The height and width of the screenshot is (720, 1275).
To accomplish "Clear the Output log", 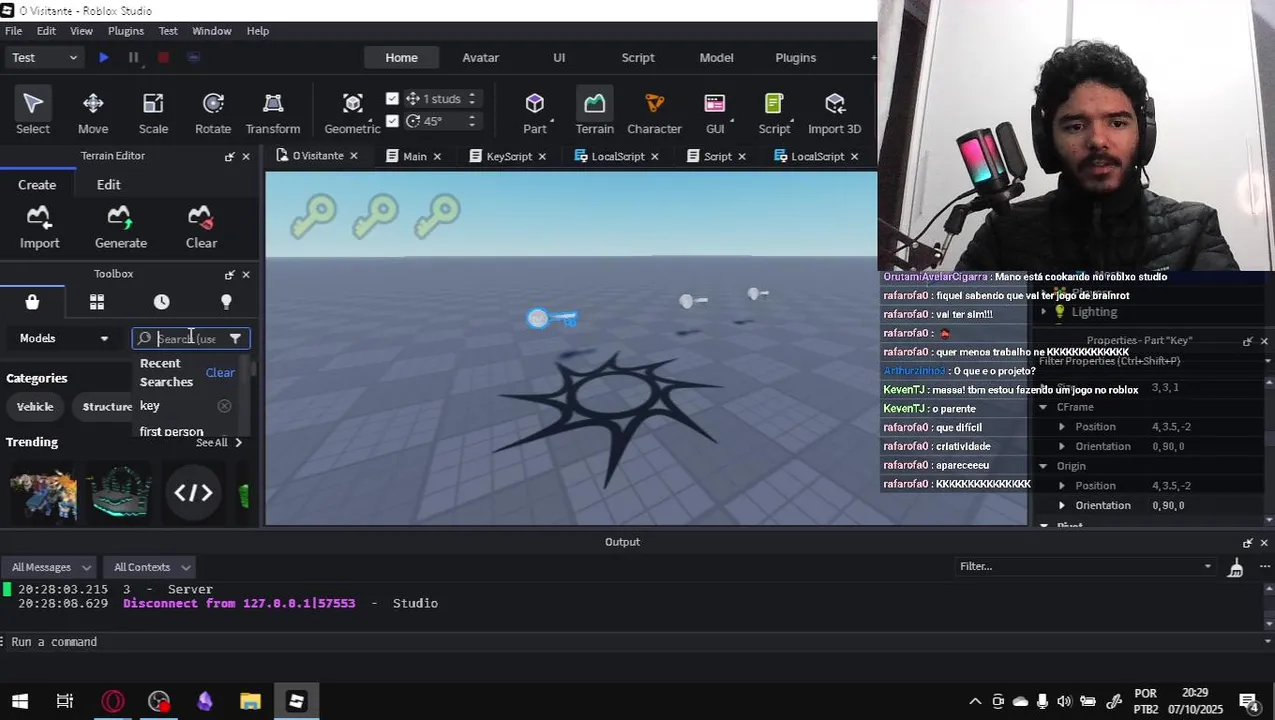I will pyautogui.click(x=1236, y=567).
